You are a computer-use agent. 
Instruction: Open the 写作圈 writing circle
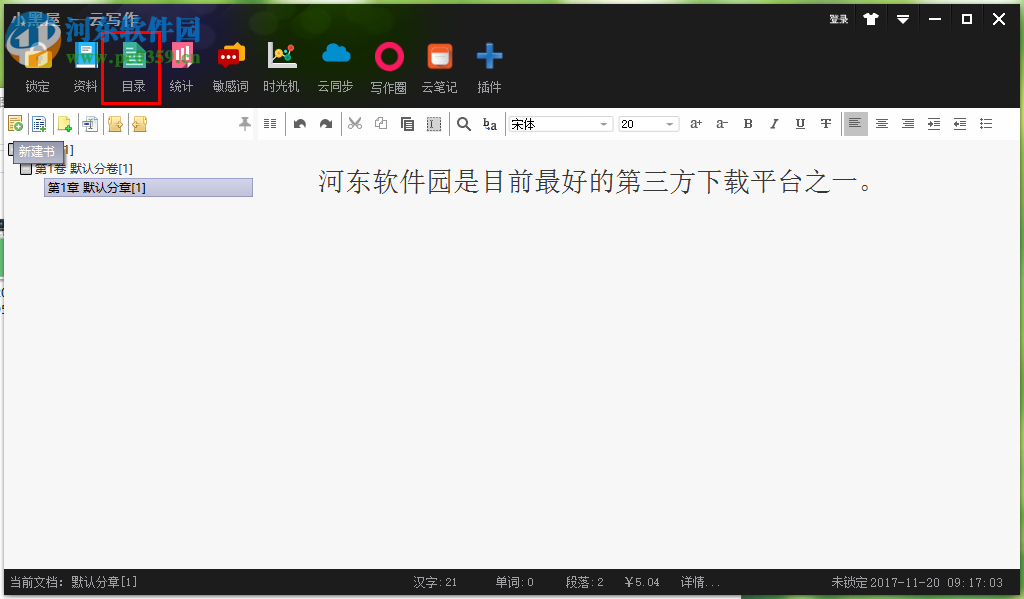[x=388, y=65]
